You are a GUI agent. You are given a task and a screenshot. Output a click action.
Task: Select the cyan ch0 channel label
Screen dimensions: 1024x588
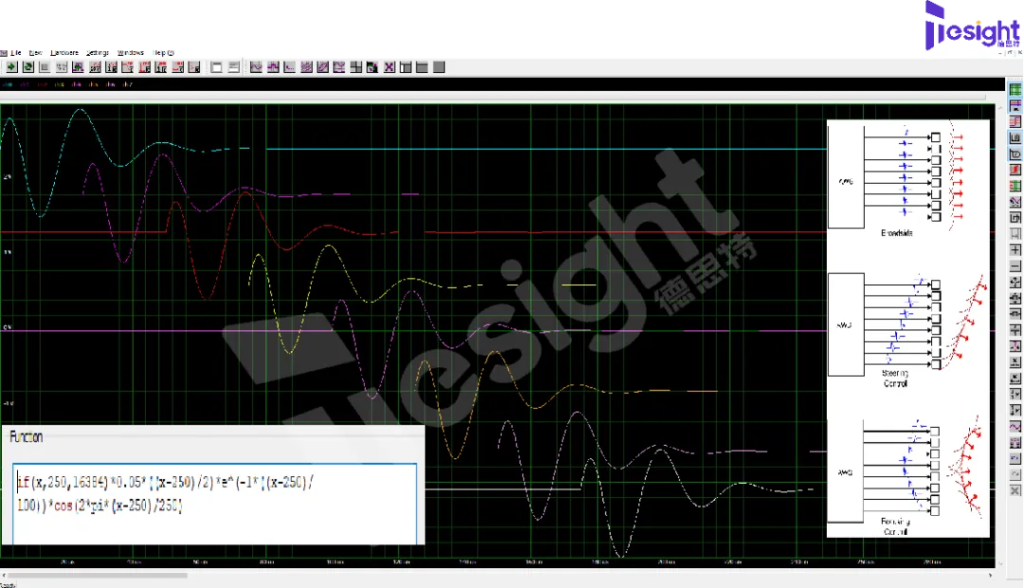pos(8,84)
